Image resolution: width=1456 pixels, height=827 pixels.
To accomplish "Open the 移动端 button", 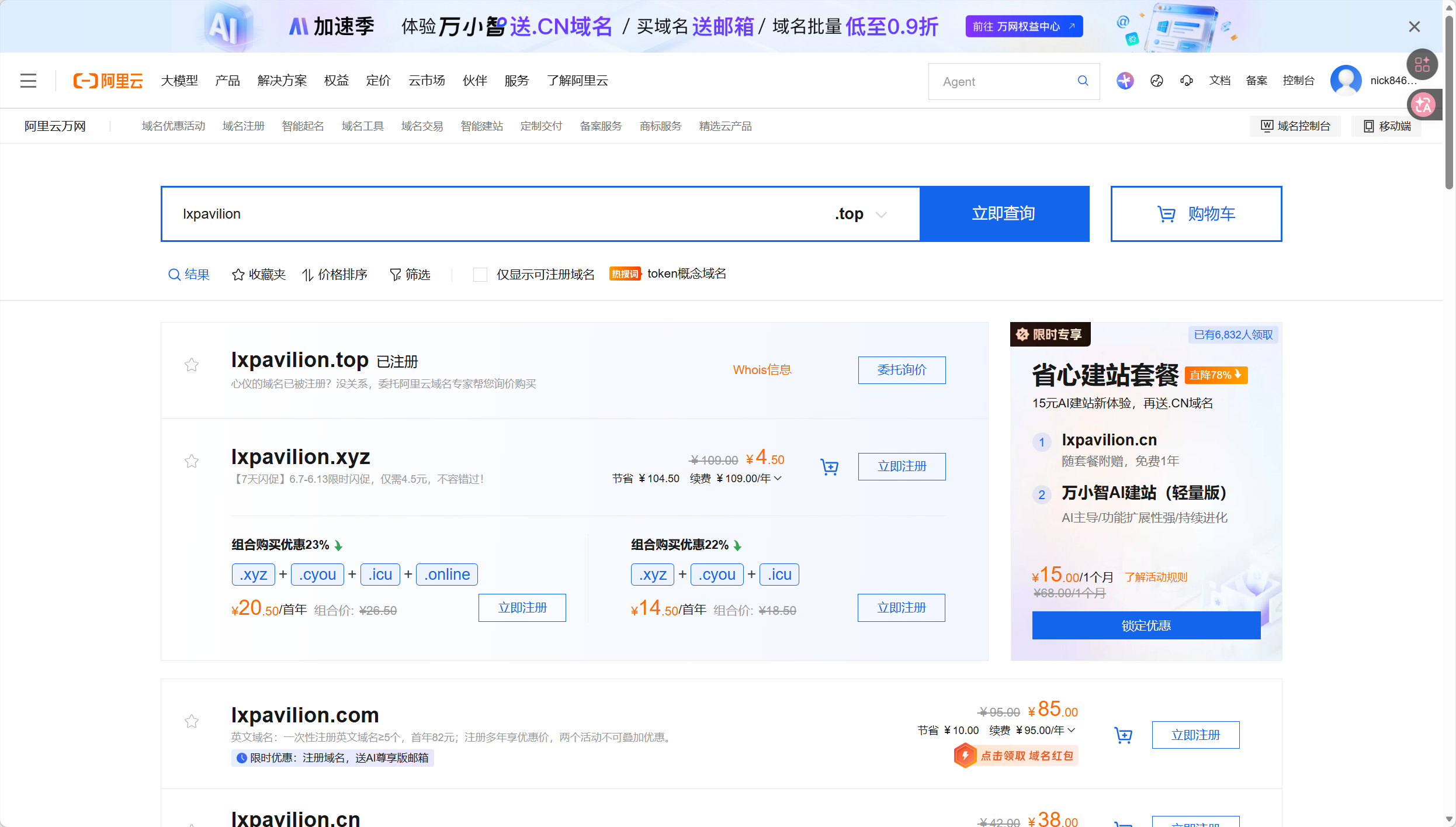I will [x=1387, y=126].
